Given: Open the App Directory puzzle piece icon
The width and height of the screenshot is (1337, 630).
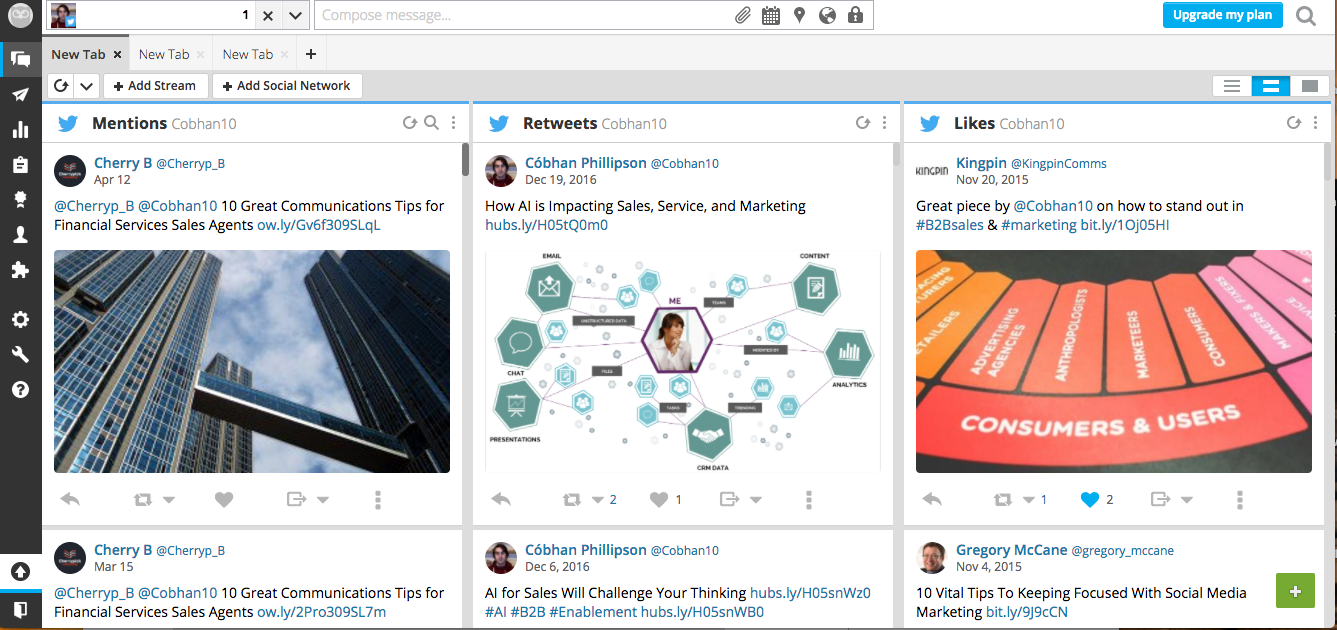Looking at the screenshot, I should (x=20, y=269).
